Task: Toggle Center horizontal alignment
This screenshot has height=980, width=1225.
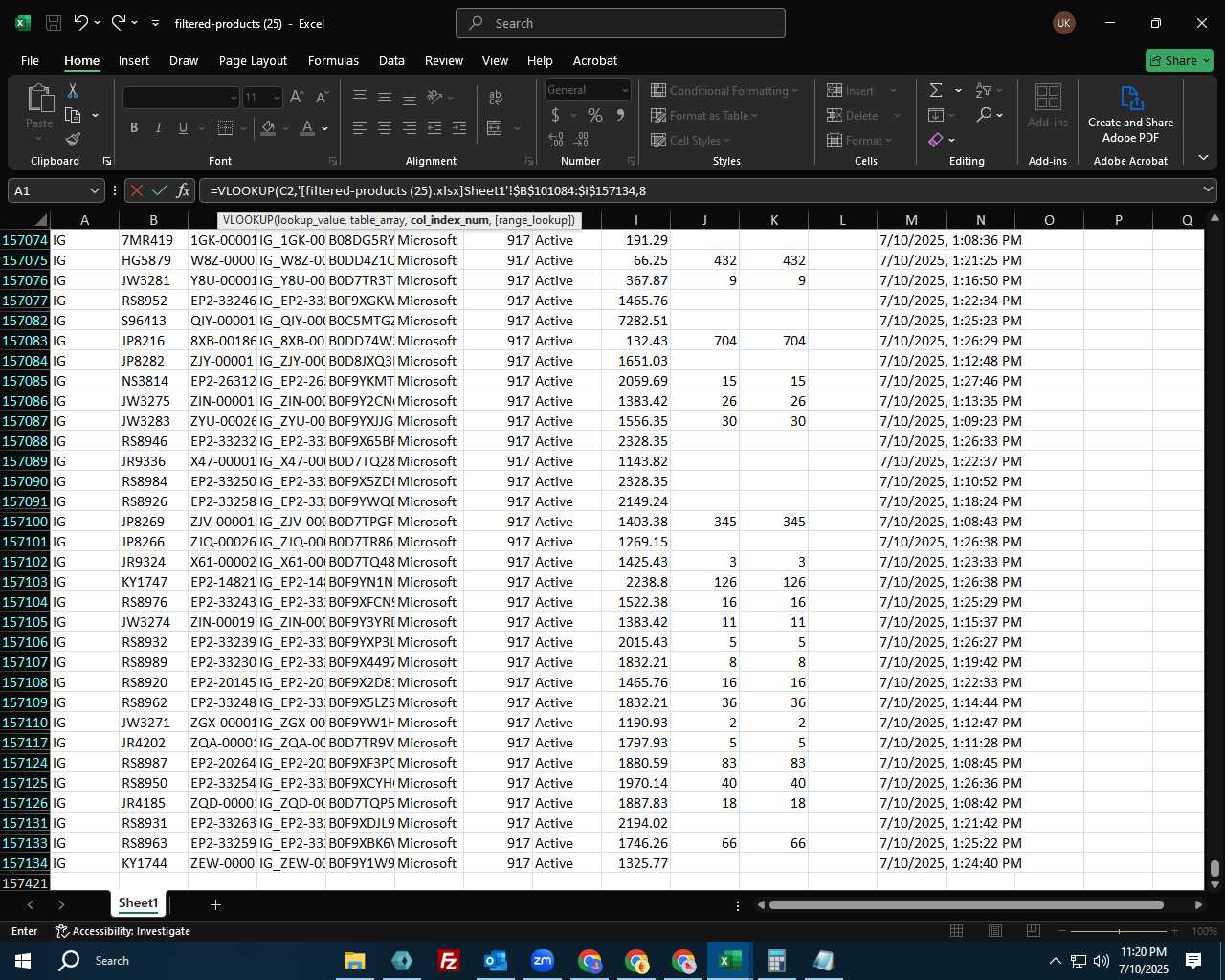Action: (x=385, y=127)
